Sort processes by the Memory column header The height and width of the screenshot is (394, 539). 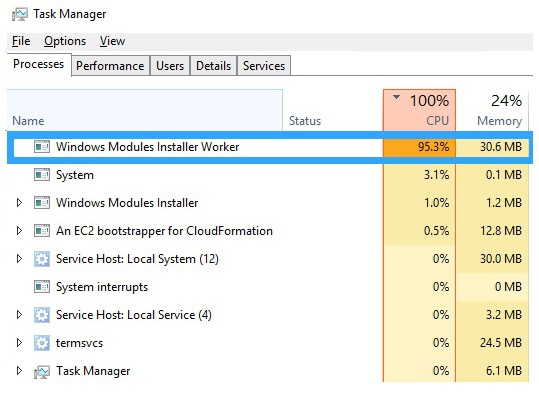click(x=493, y=110)
